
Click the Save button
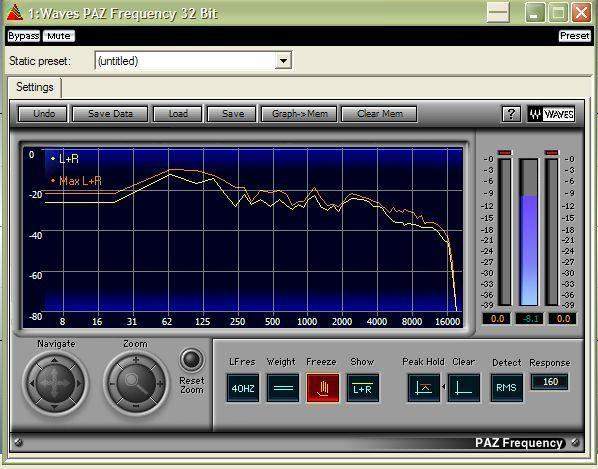[232, 114]
